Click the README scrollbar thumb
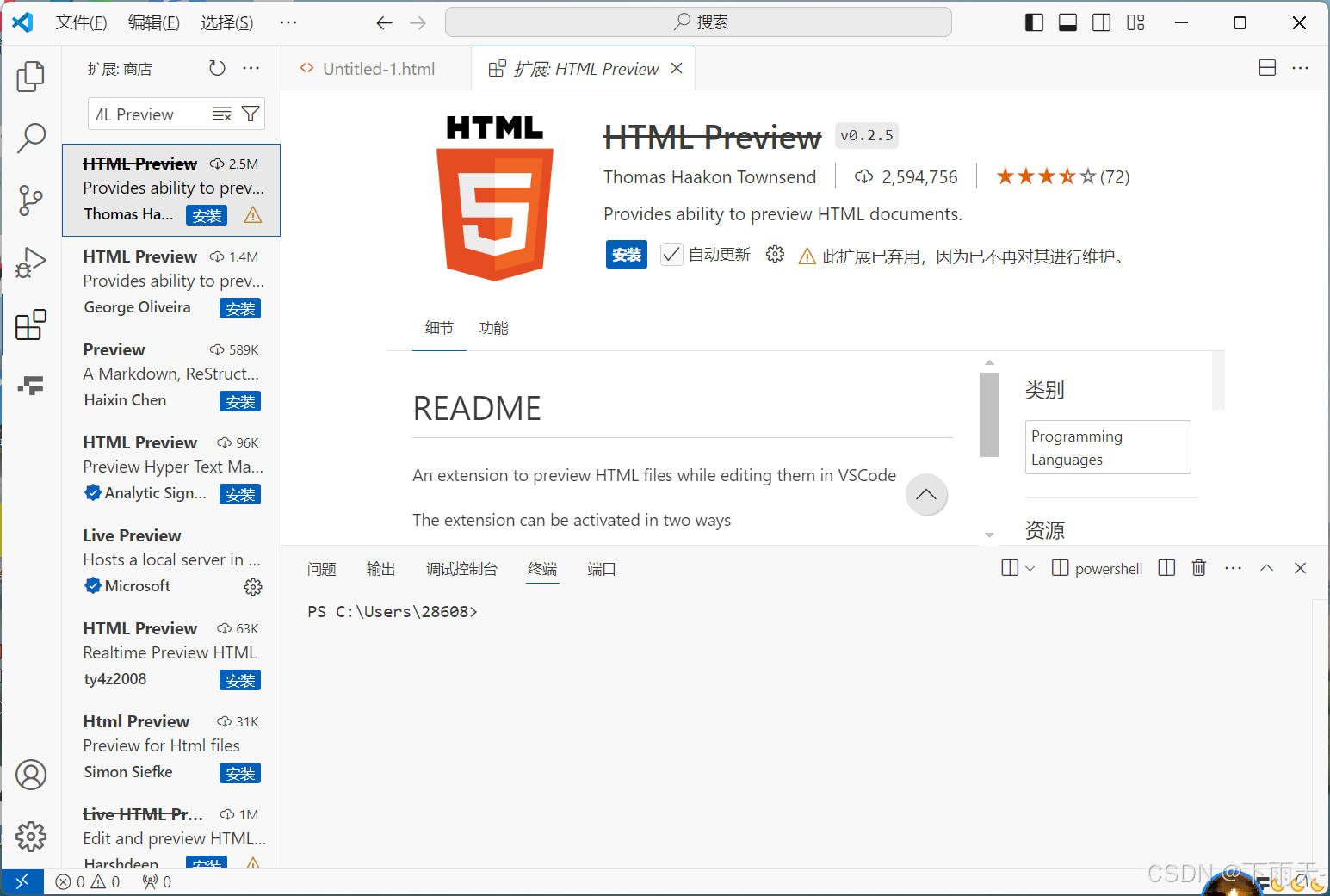 click(989, 414)
